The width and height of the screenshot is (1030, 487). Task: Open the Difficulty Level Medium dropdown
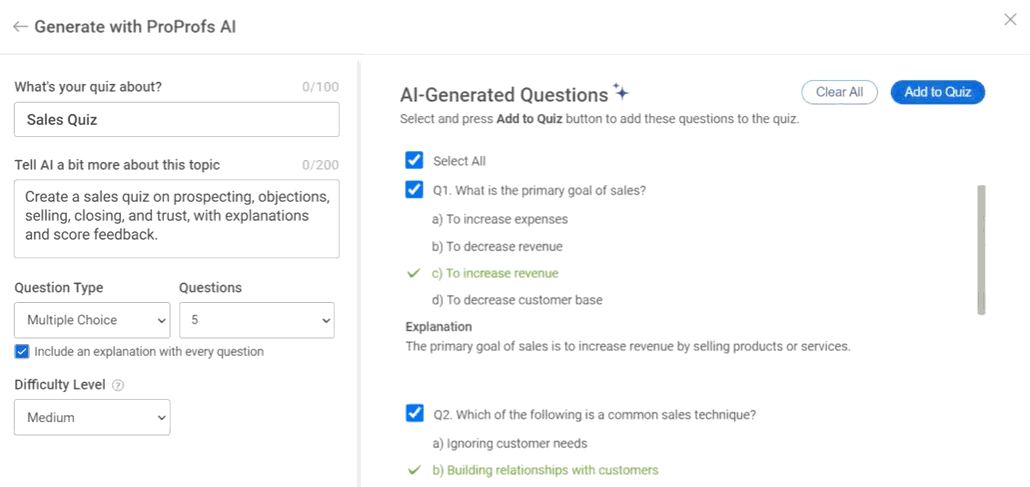click(92, 417)
